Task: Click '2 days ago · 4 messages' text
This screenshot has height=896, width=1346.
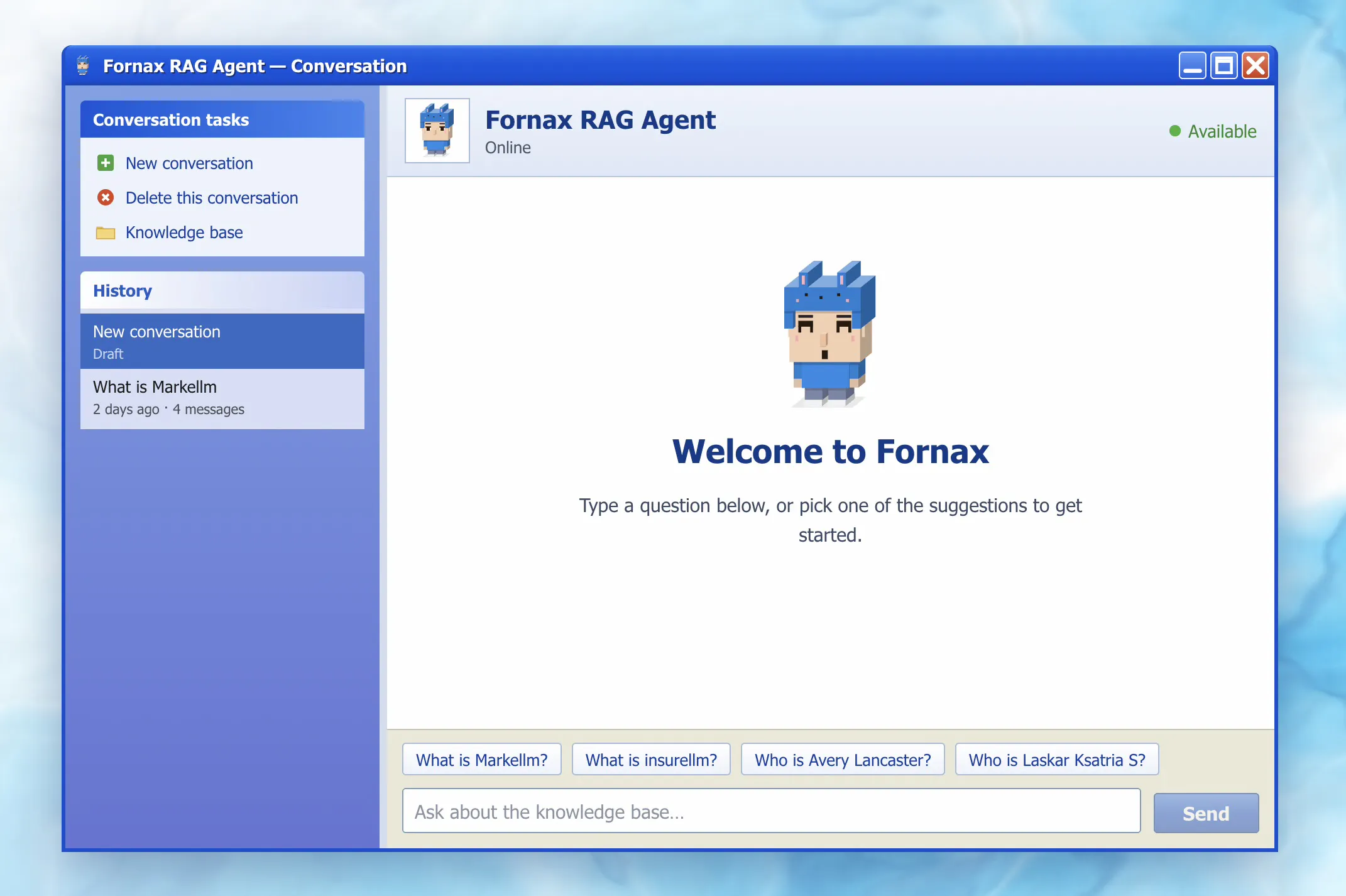Action: click(168, 409)
